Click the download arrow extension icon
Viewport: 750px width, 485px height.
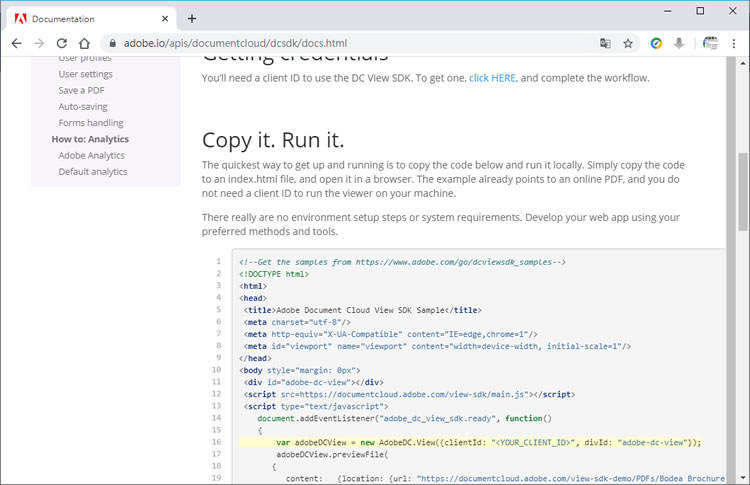[x=679, y=44]
